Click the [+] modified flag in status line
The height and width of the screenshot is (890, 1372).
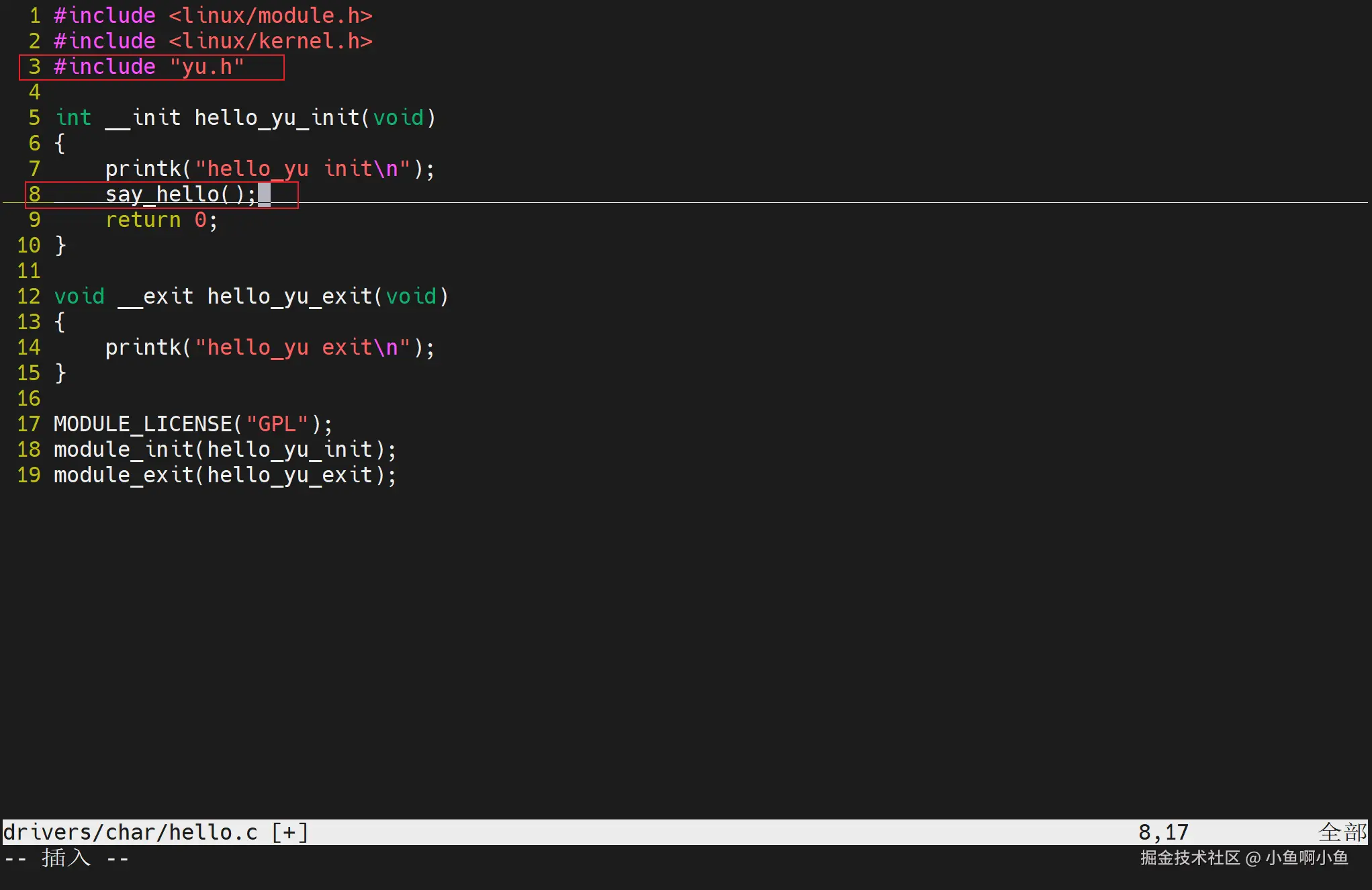pyautogui.click(x=289, y=833)
